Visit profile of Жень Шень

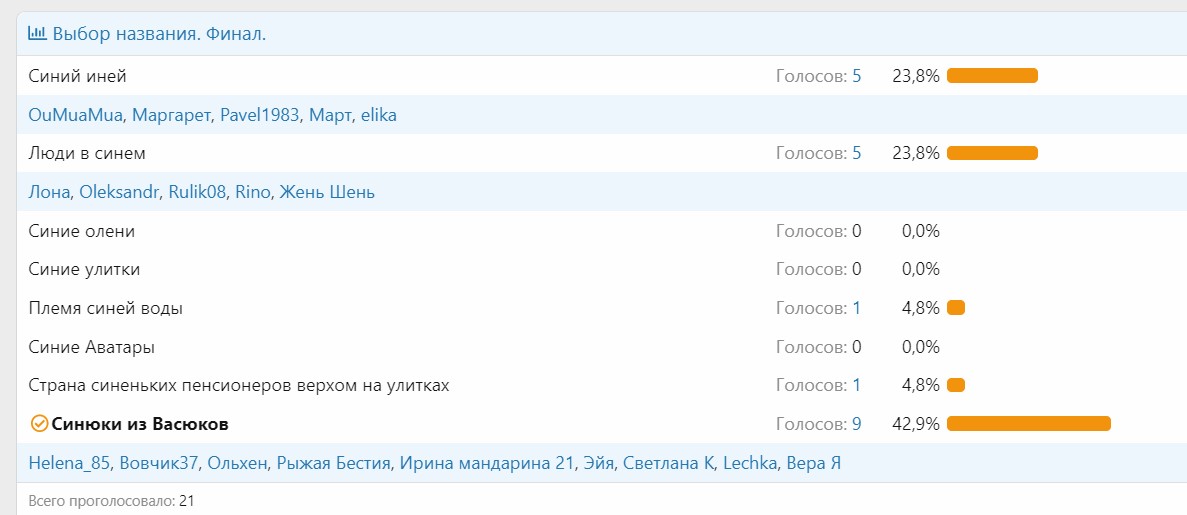(x=327, y=192)
